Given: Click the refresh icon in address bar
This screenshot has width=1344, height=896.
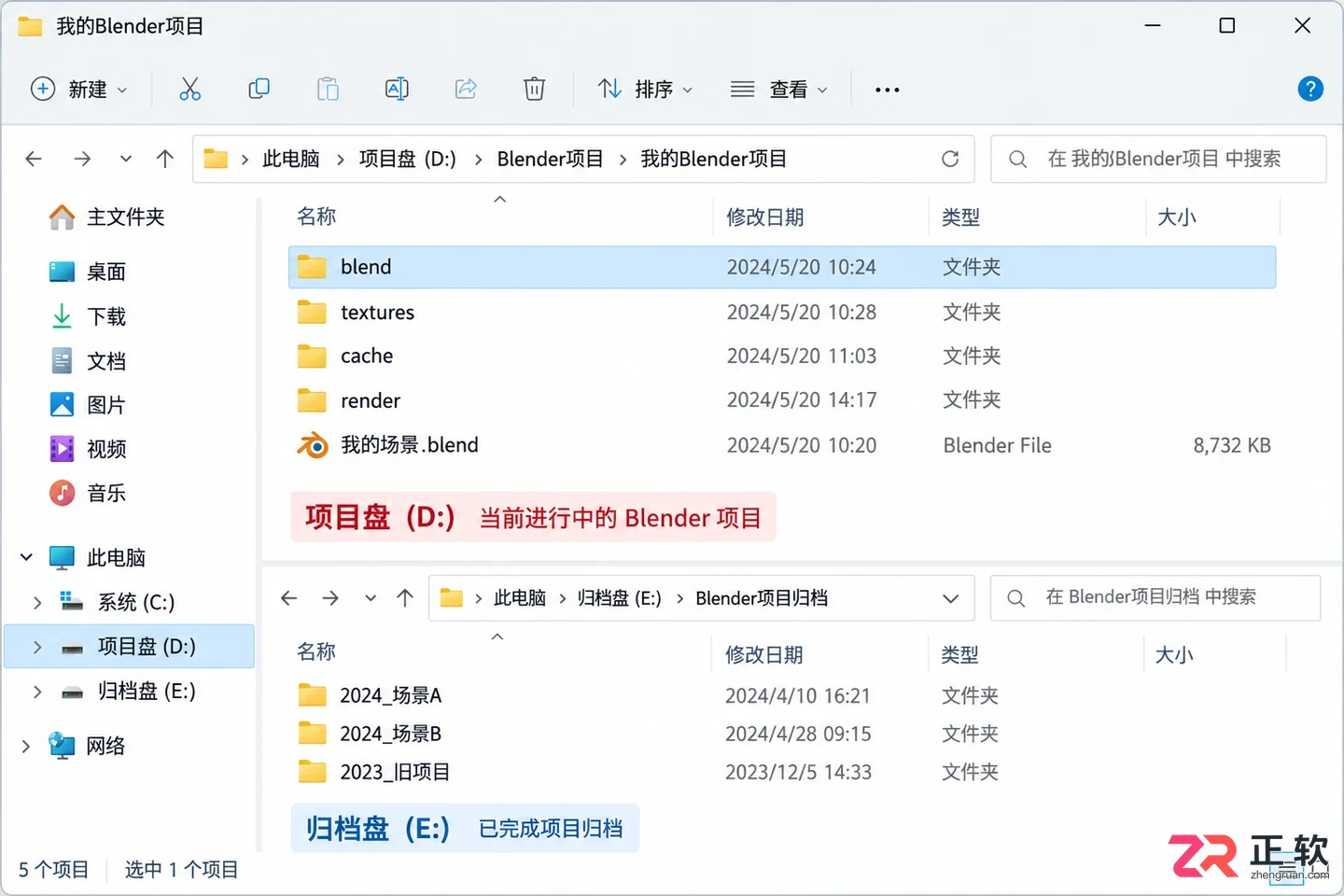Looking at the screenshot, I should pyautogui.click(x=950, y=159).
